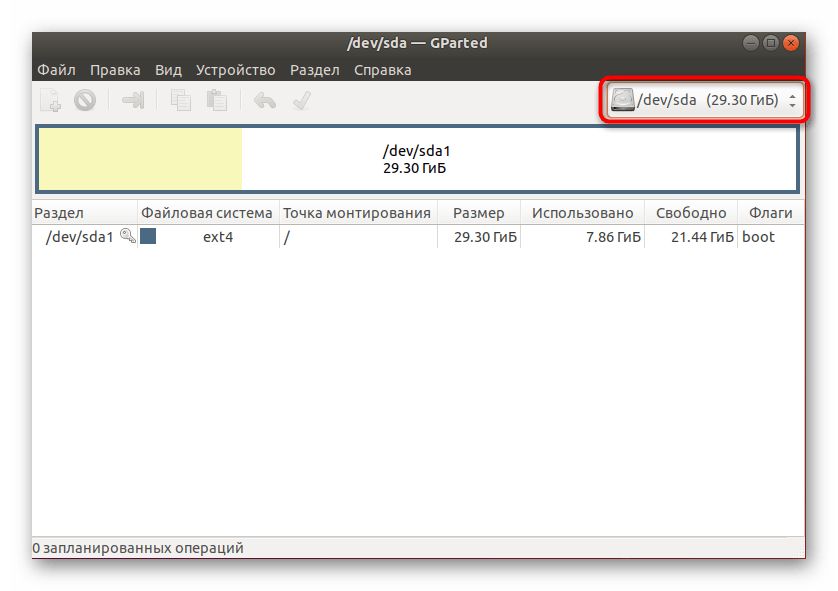
Task: Click the Apply all operations checkmark icon
Action: 301,100
